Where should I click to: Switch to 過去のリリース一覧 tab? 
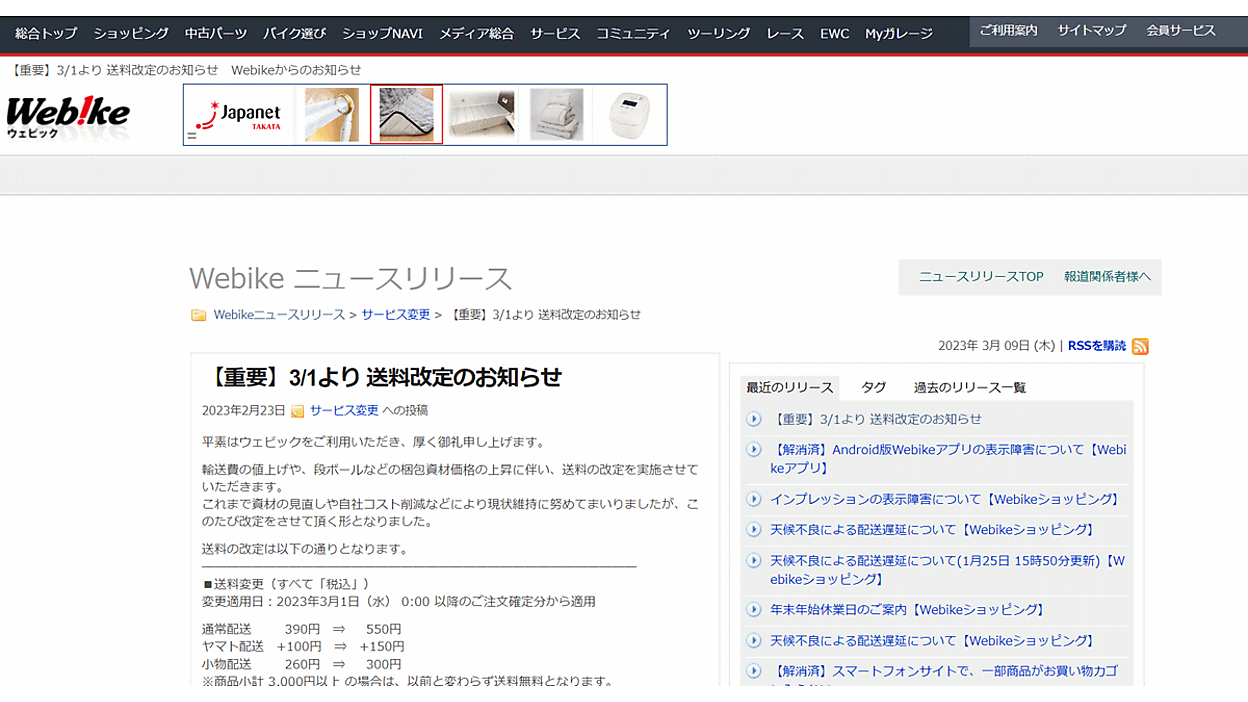pos(970,387)
